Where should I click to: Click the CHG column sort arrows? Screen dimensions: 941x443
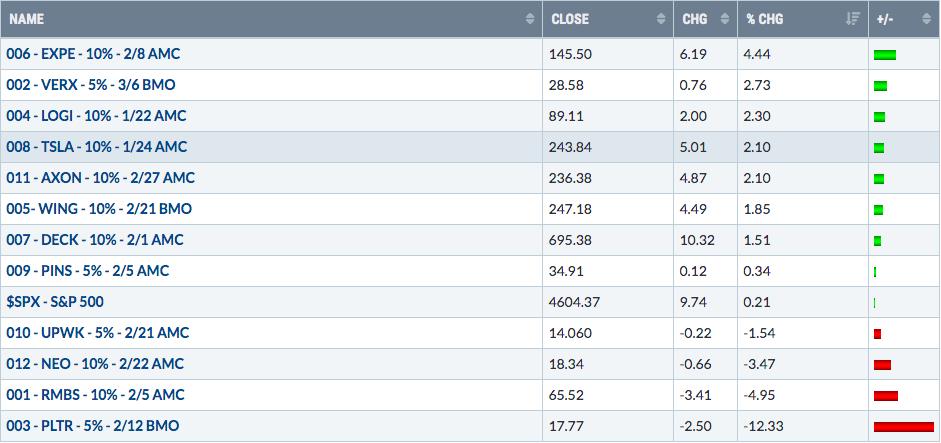coord(725,19)
